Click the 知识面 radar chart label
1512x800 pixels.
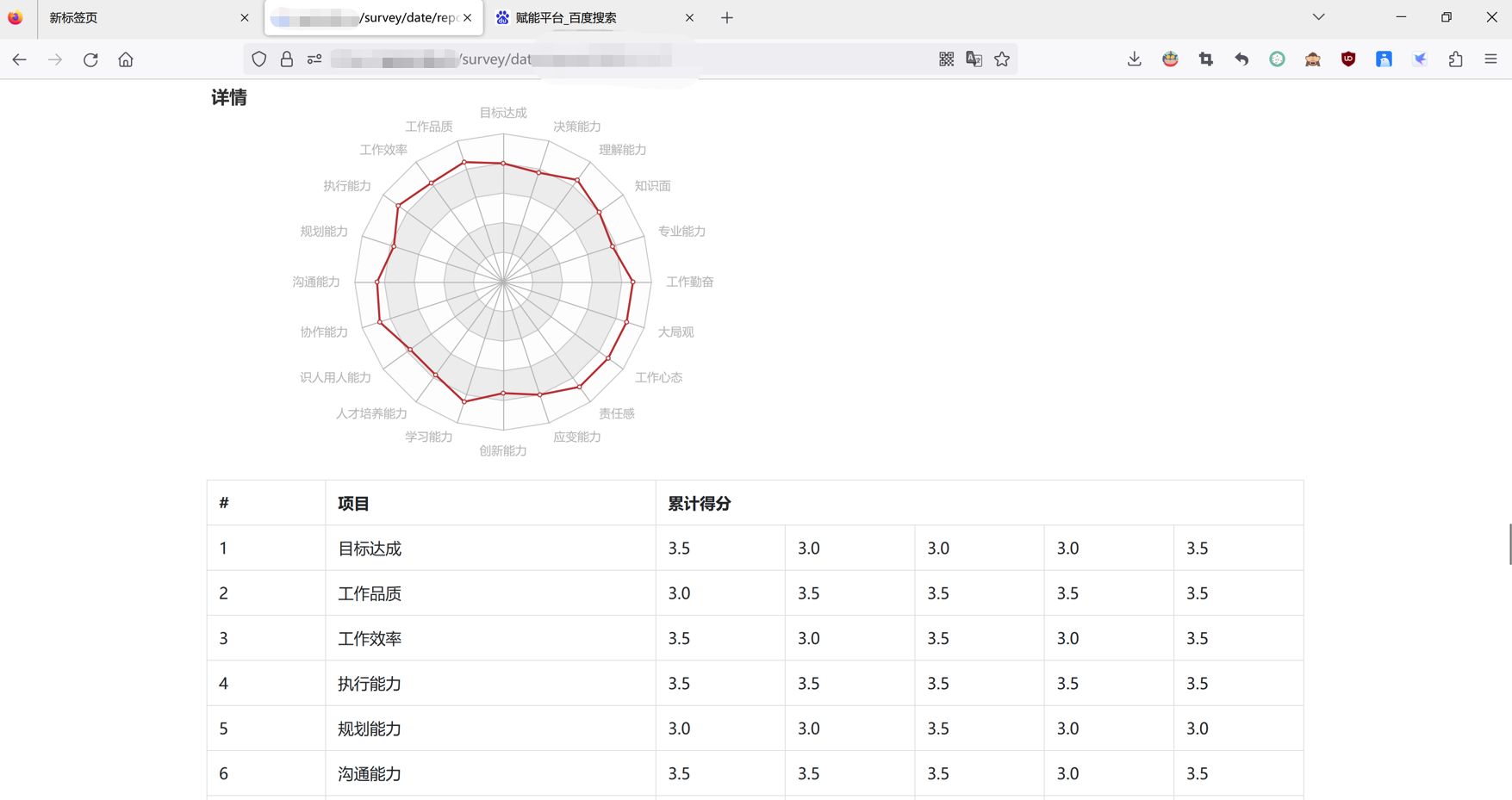point(653,186)
